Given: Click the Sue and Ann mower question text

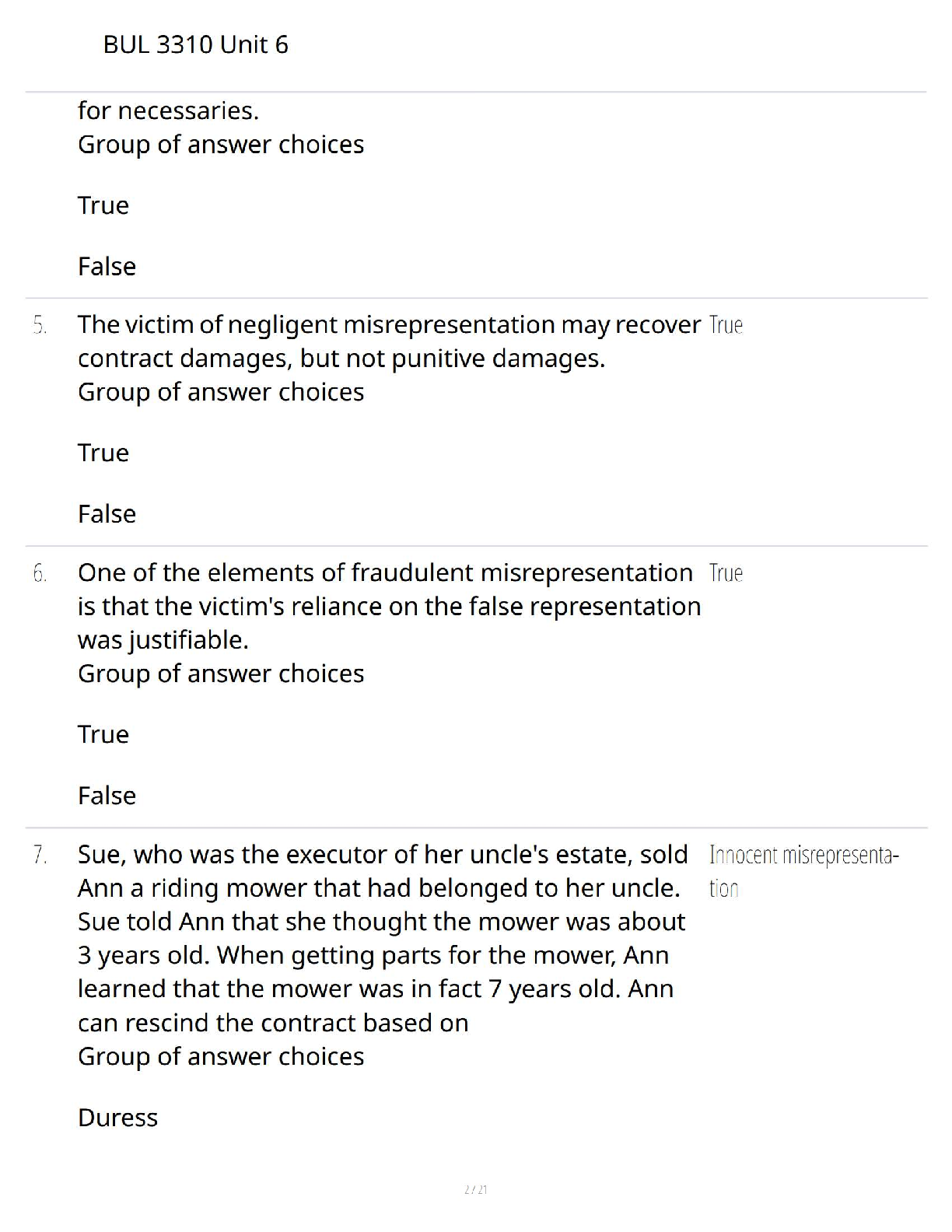Looking at the screenshot, I should [383, 938].
